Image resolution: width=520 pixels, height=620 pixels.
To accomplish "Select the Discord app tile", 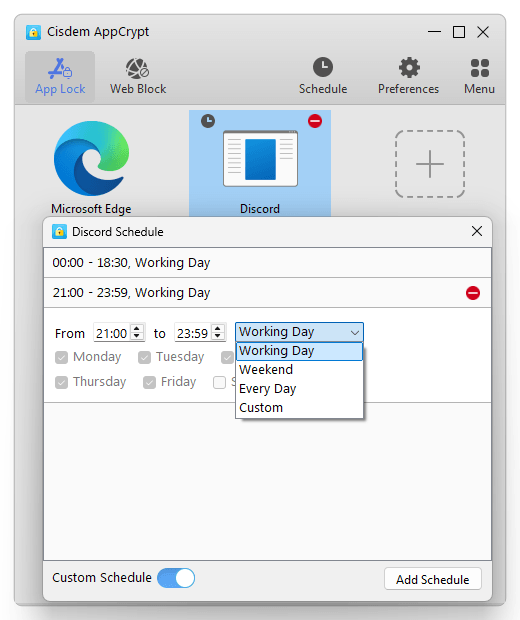I will tap(260, 164).
